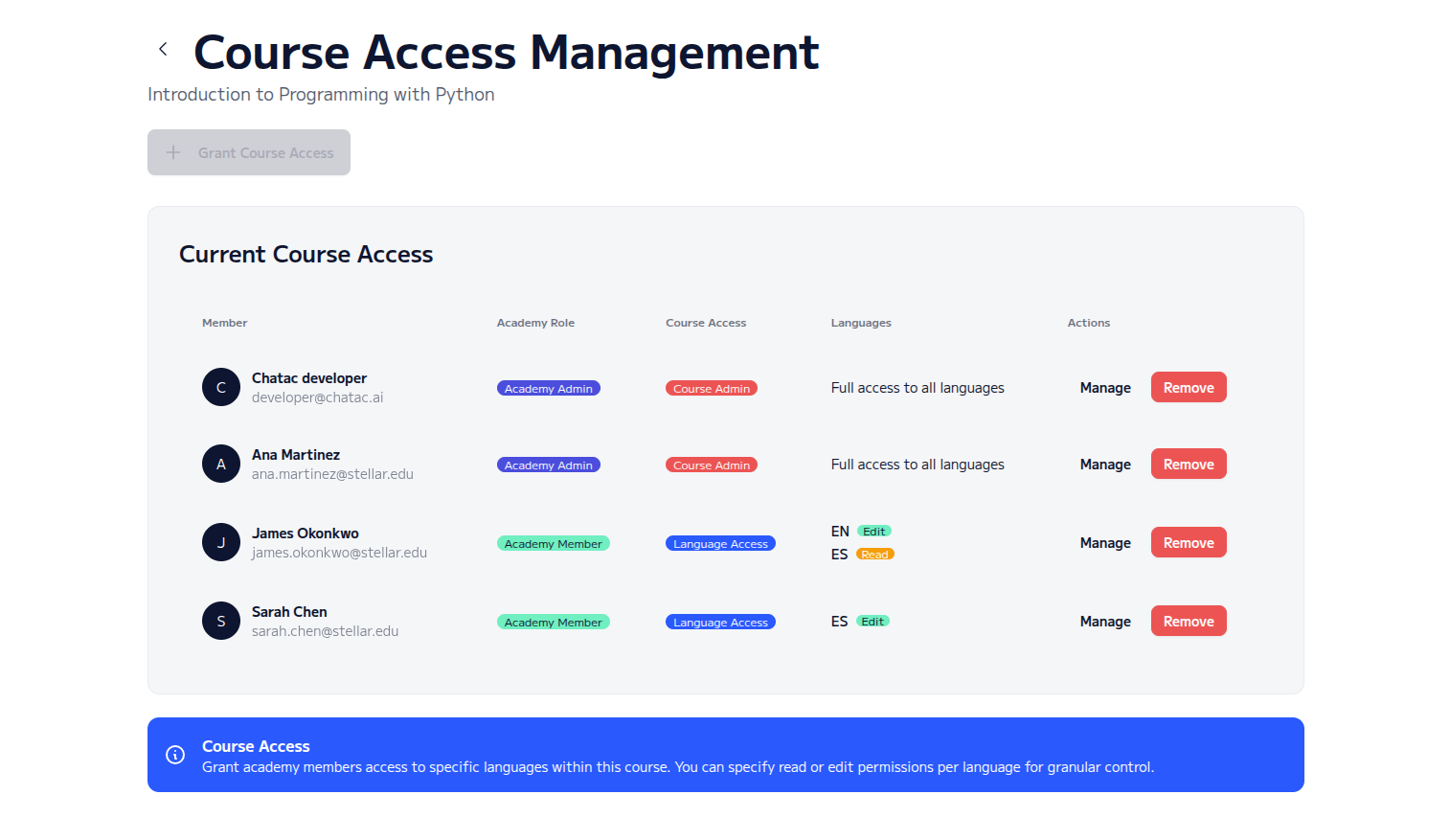This screenshot has width=1450, height=840.
Task: Click the plus icon on Grant Course Access
Action: pyautogui.click(x=173, y=151)
